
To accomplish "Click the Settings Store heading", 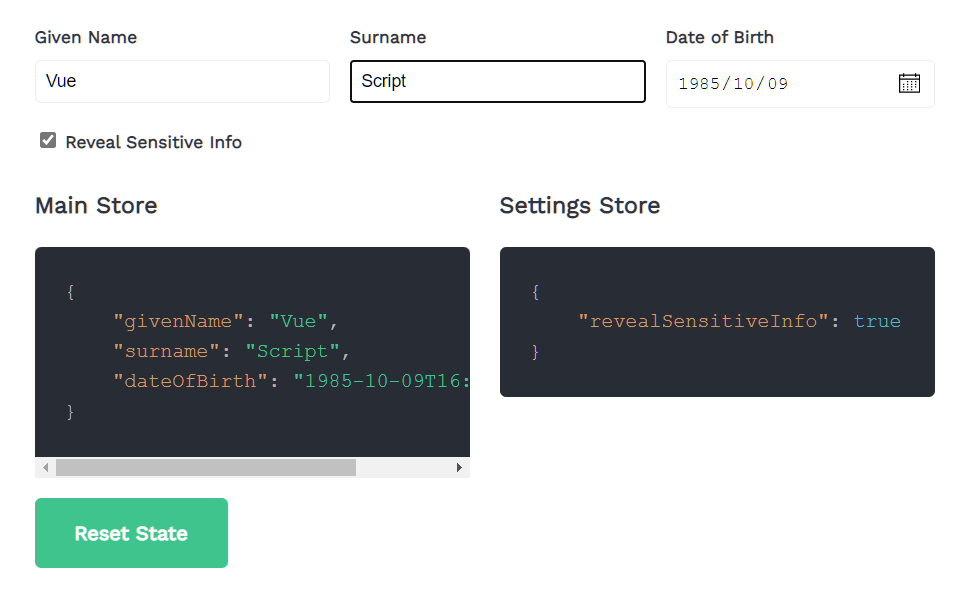I will [580, 206].
